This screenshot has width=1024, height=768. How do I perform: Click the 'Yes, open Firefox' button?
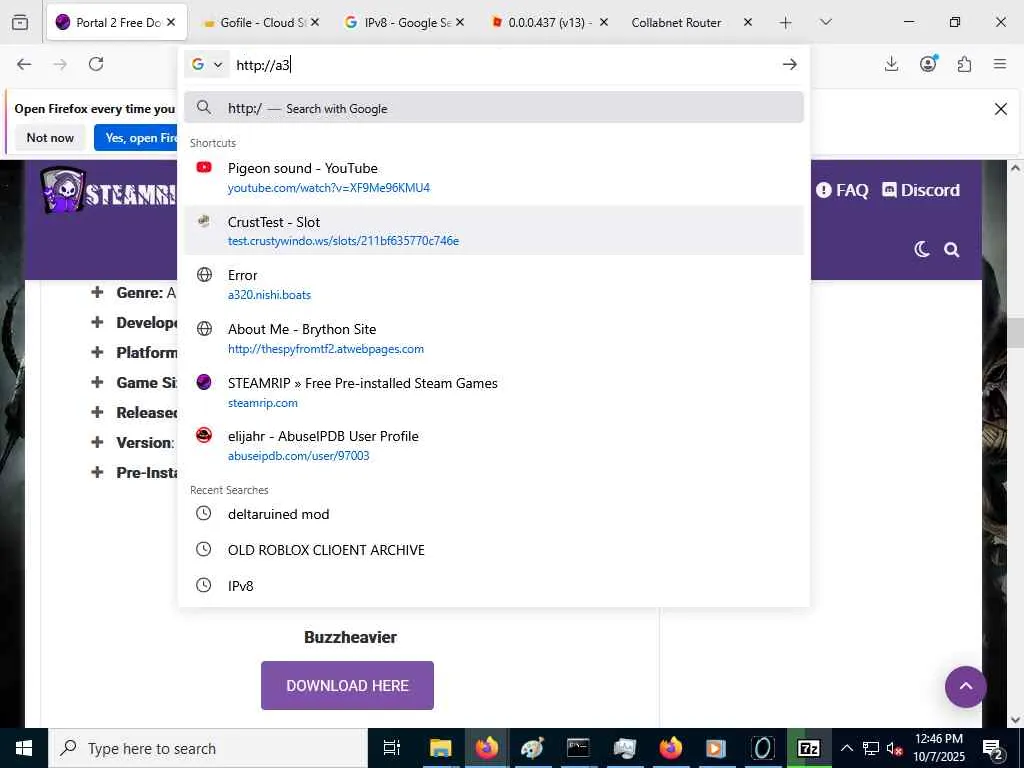(136, 138)
